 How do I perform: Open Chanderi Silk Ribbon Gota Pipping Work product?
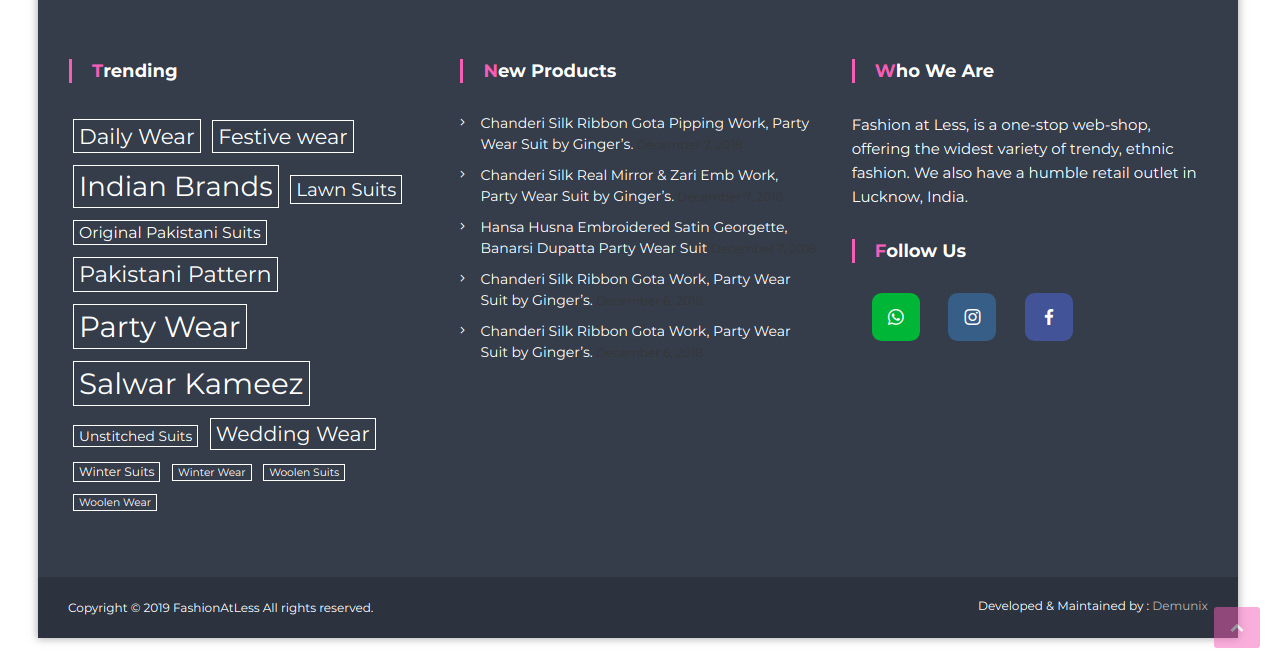(x=644, y=123)
